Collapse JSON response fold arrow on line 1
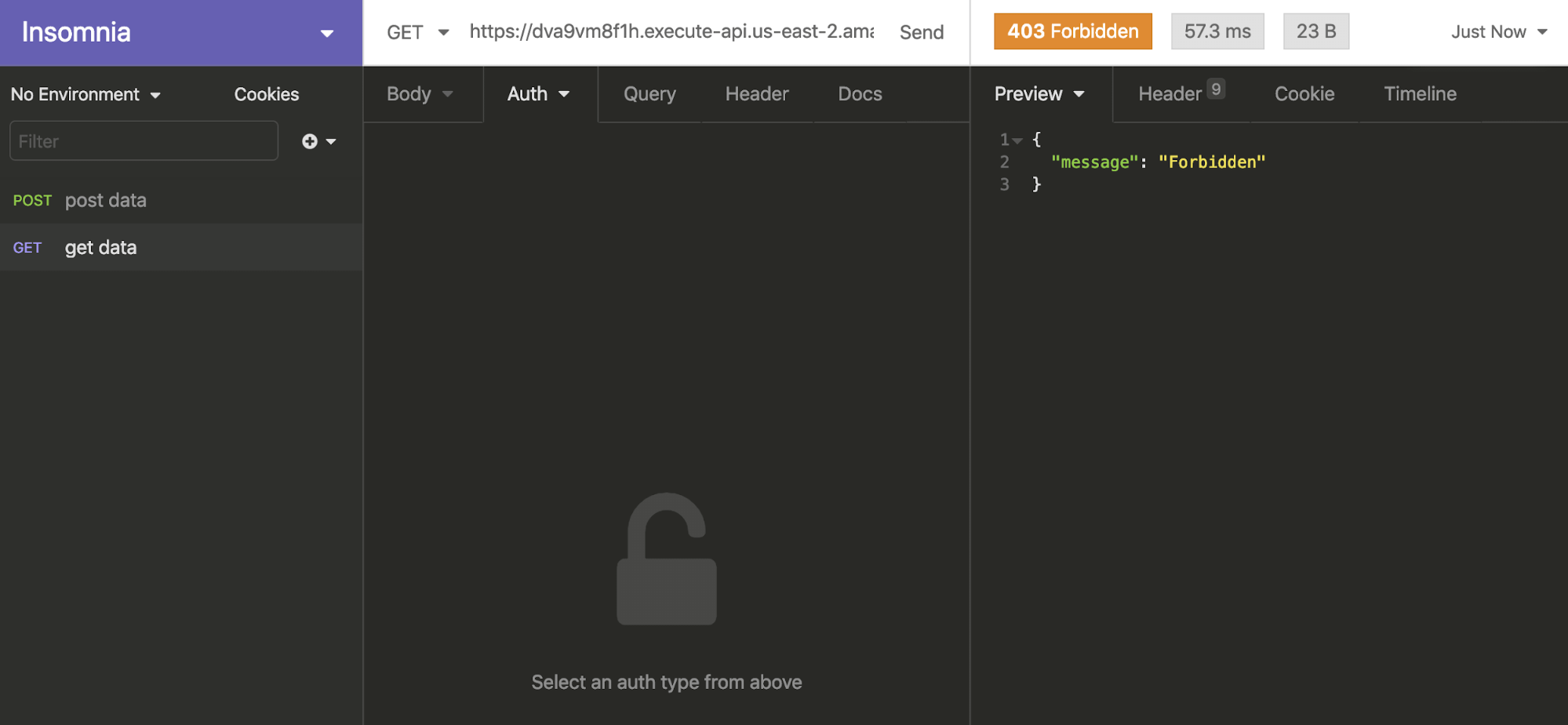The width and height of the screenshot is (1568, 725). (1017, 140)
